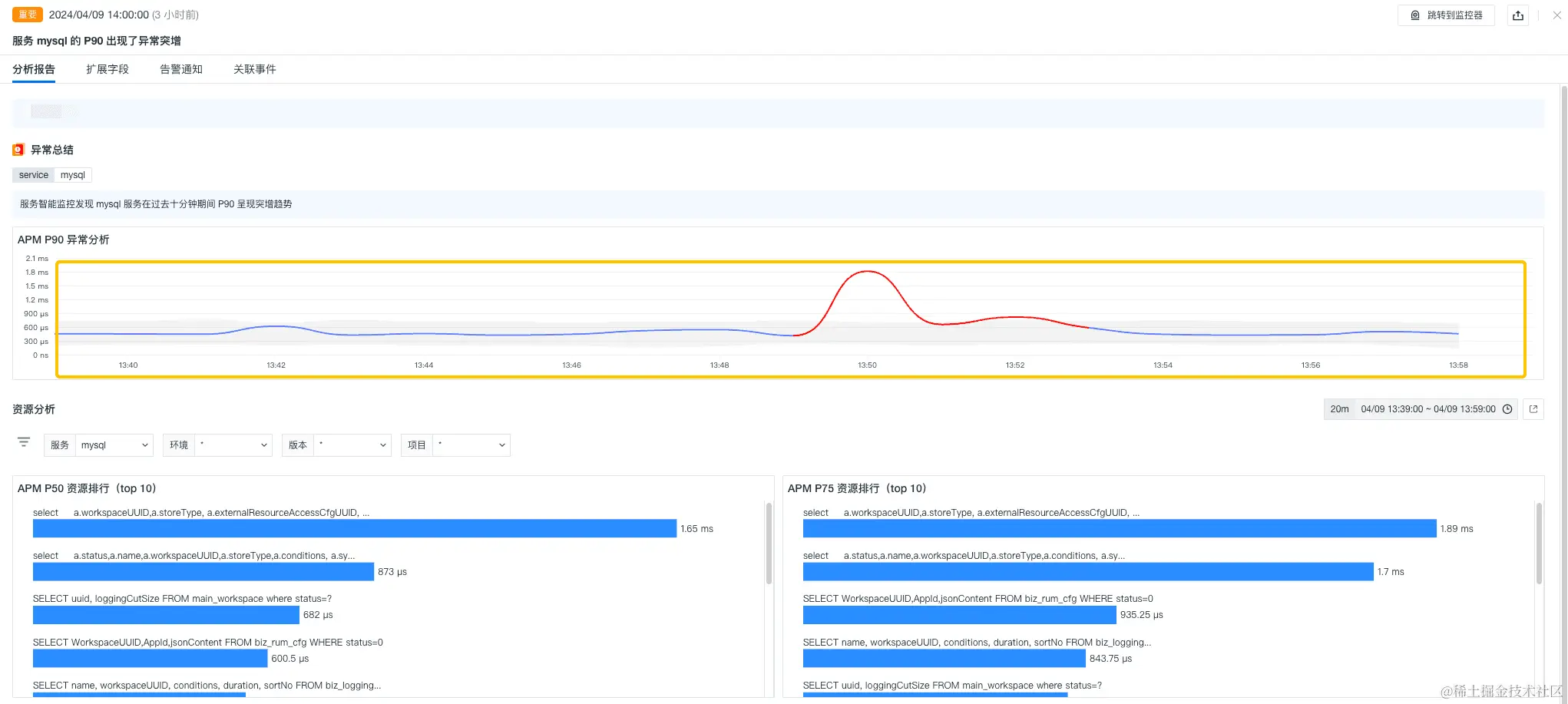
Task: Click the P50 682 μs bar
Action: (x=166, y=615)
